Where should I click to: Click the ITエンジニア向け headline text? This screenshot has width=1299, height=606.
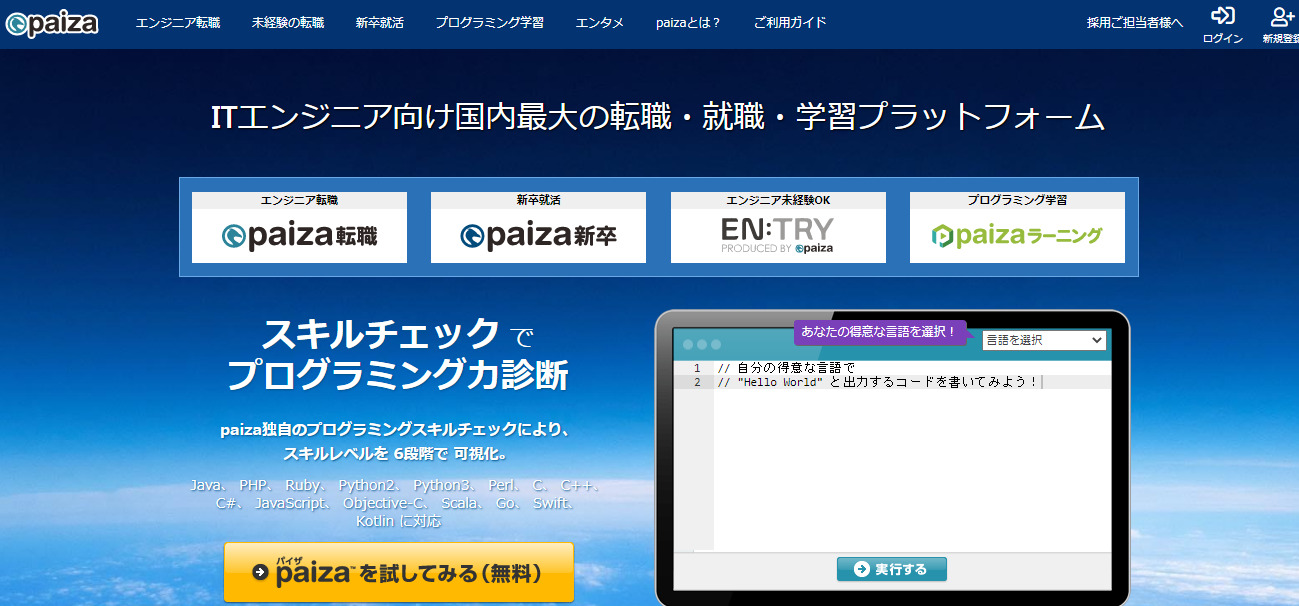tap(658, 117)
